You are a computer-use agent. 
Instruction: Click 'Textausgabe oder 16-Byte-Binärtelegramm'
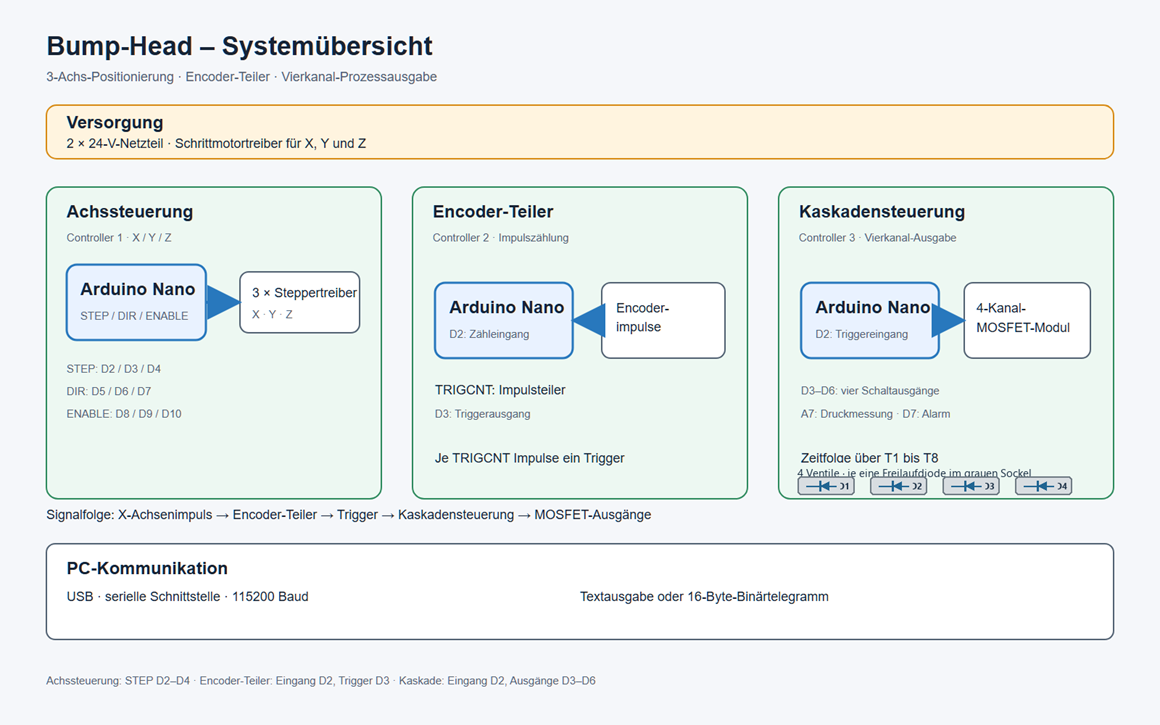coord(704,596)
